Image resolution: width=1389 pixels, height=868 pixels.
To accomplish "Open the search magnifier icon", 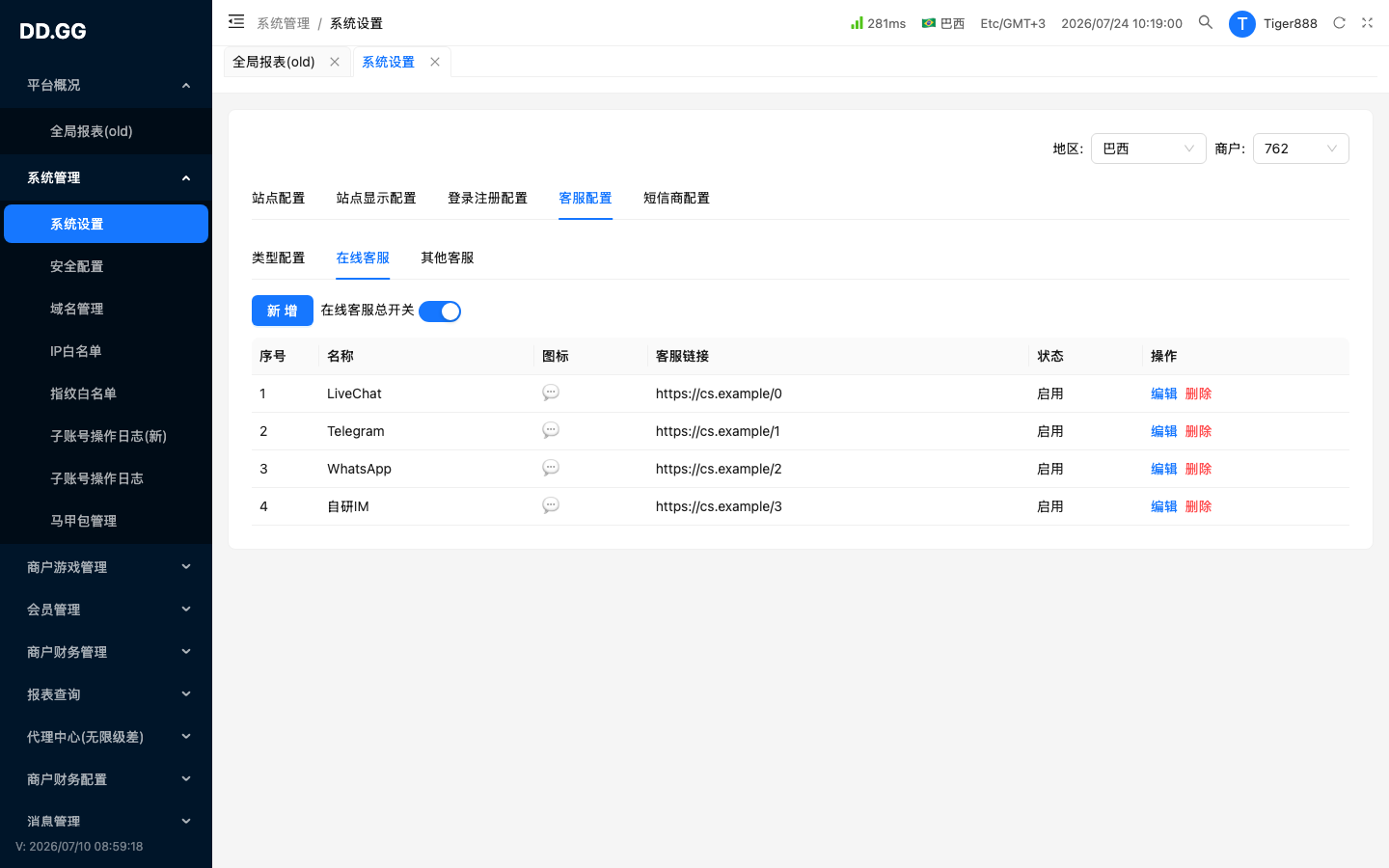I will (1206, 22).
